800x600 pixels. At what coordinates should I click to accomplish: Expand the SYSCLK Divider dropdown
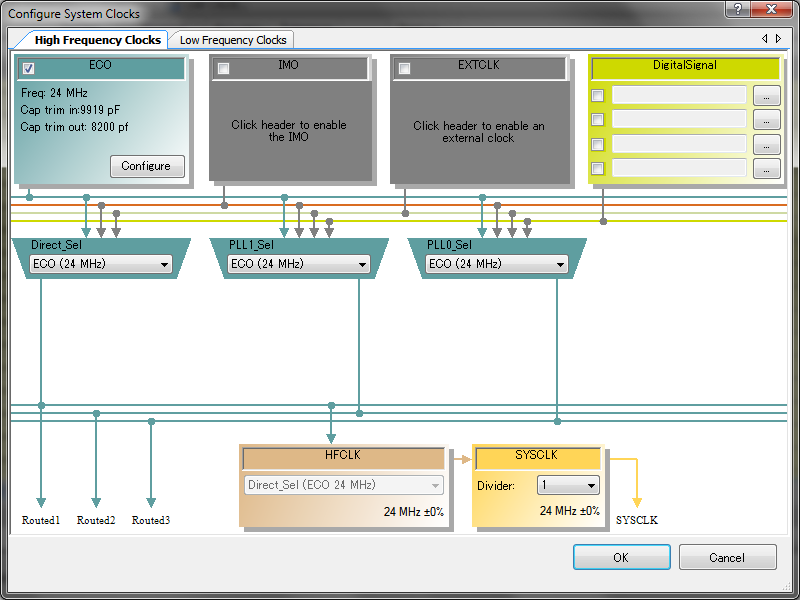568,485
